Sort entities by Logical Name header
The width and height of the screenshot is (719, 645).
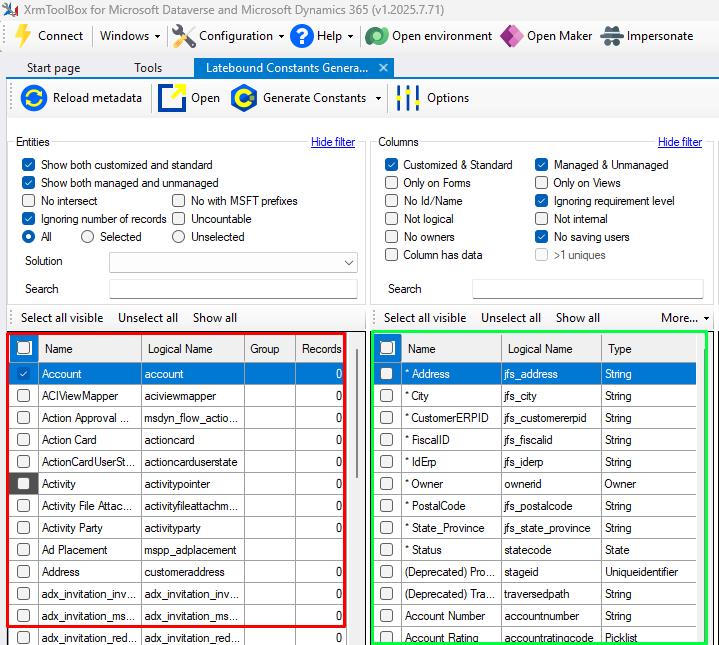tap(193, 349)
